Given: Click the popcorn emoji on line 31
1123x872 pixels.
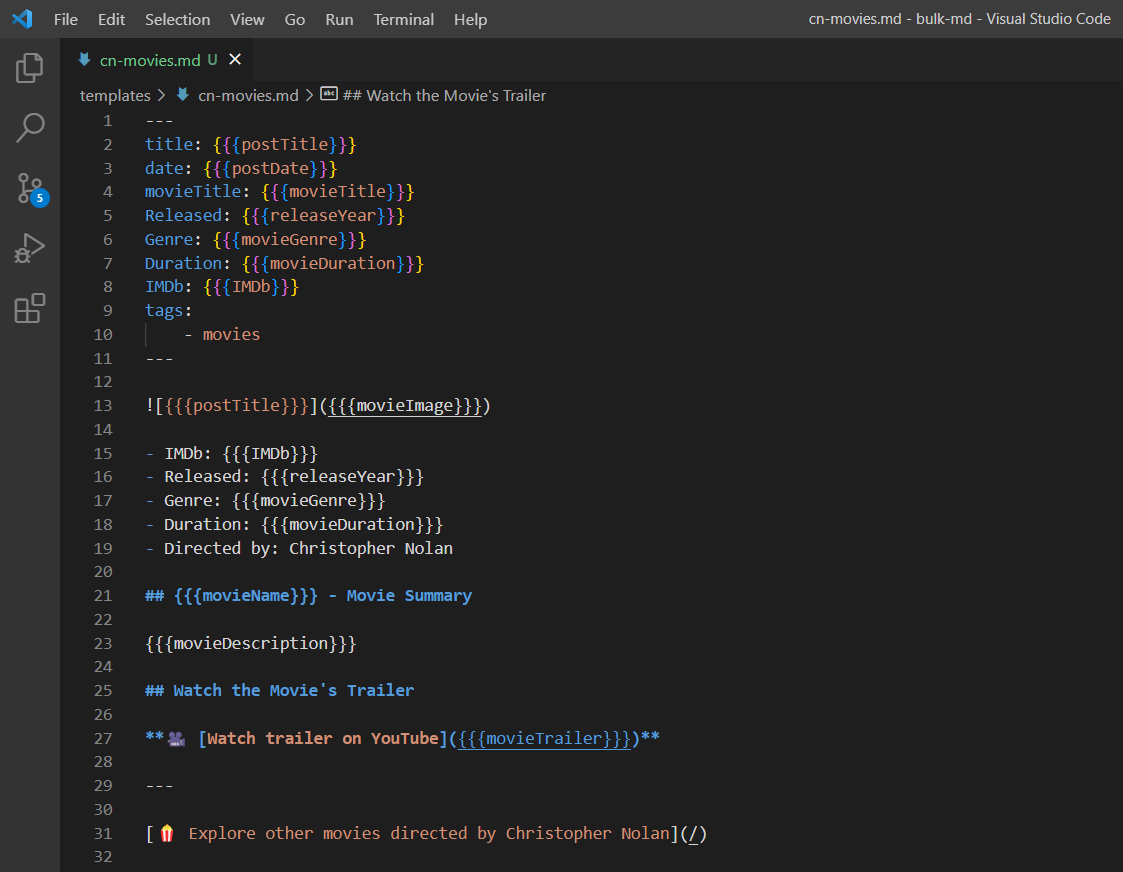Looking at the screenshot, I should coord(167,833).
